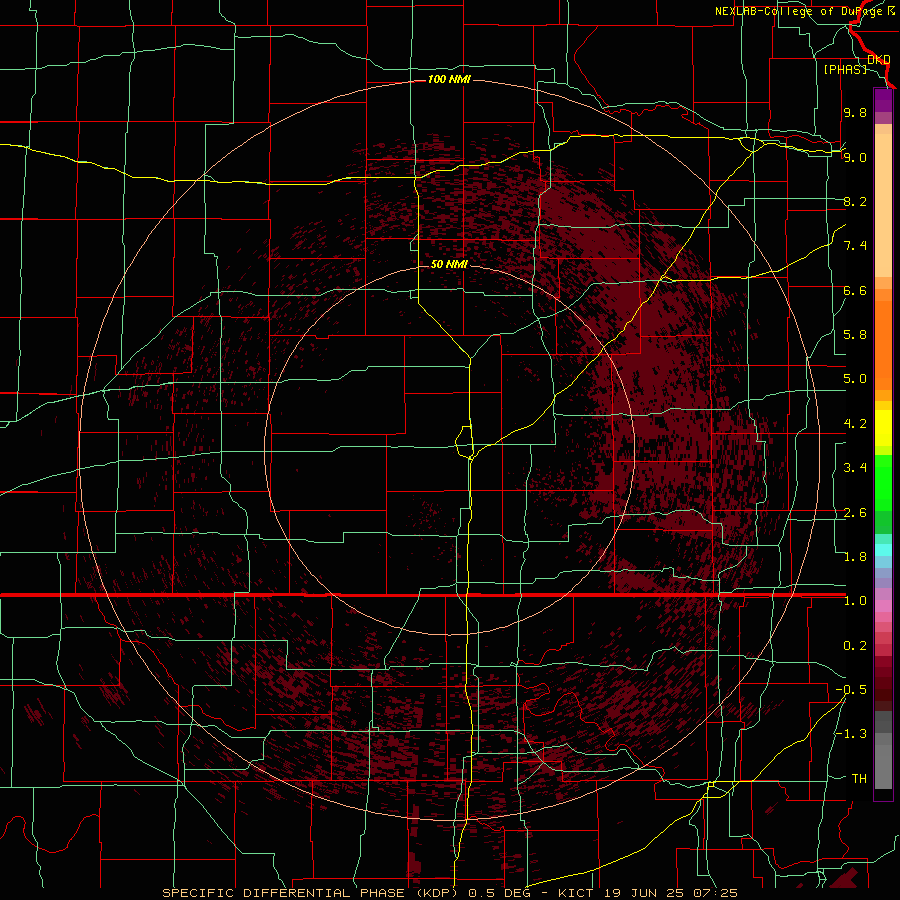Click the 6.6 scale value
Image resolution: width=900 pixels, height=900 pixels.
[x=855, y=290]
